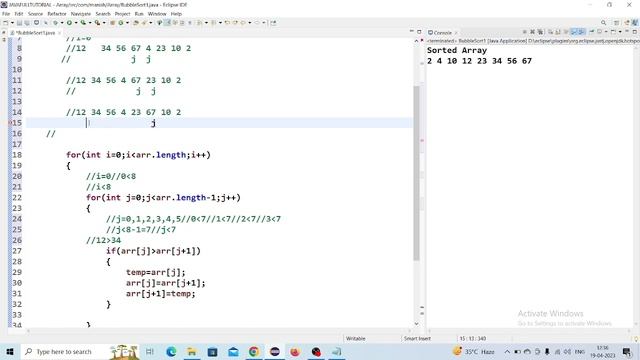Click the Search magnifier icon at top right
The image size is (640, 360).
point(603,23)
